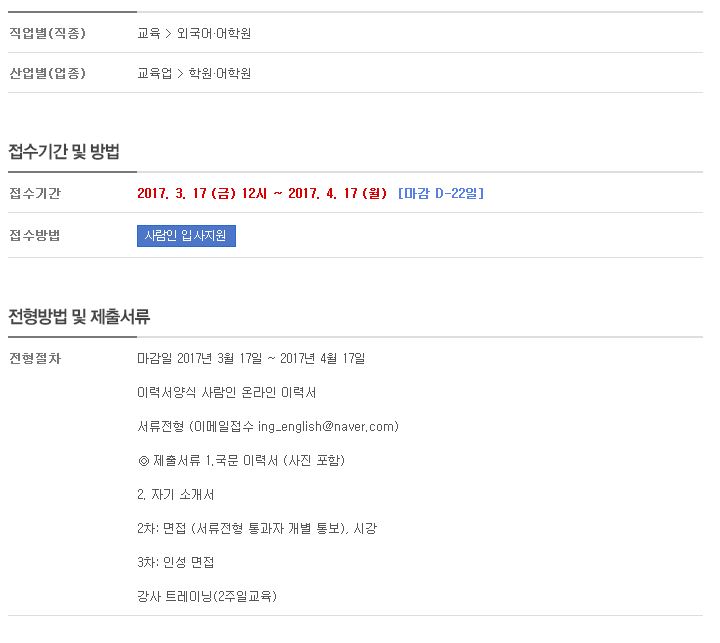The width and height of the screenshot is (720, 643).
Task: Click the 3차: 인성 면접 line
Action: click(175, 563)
